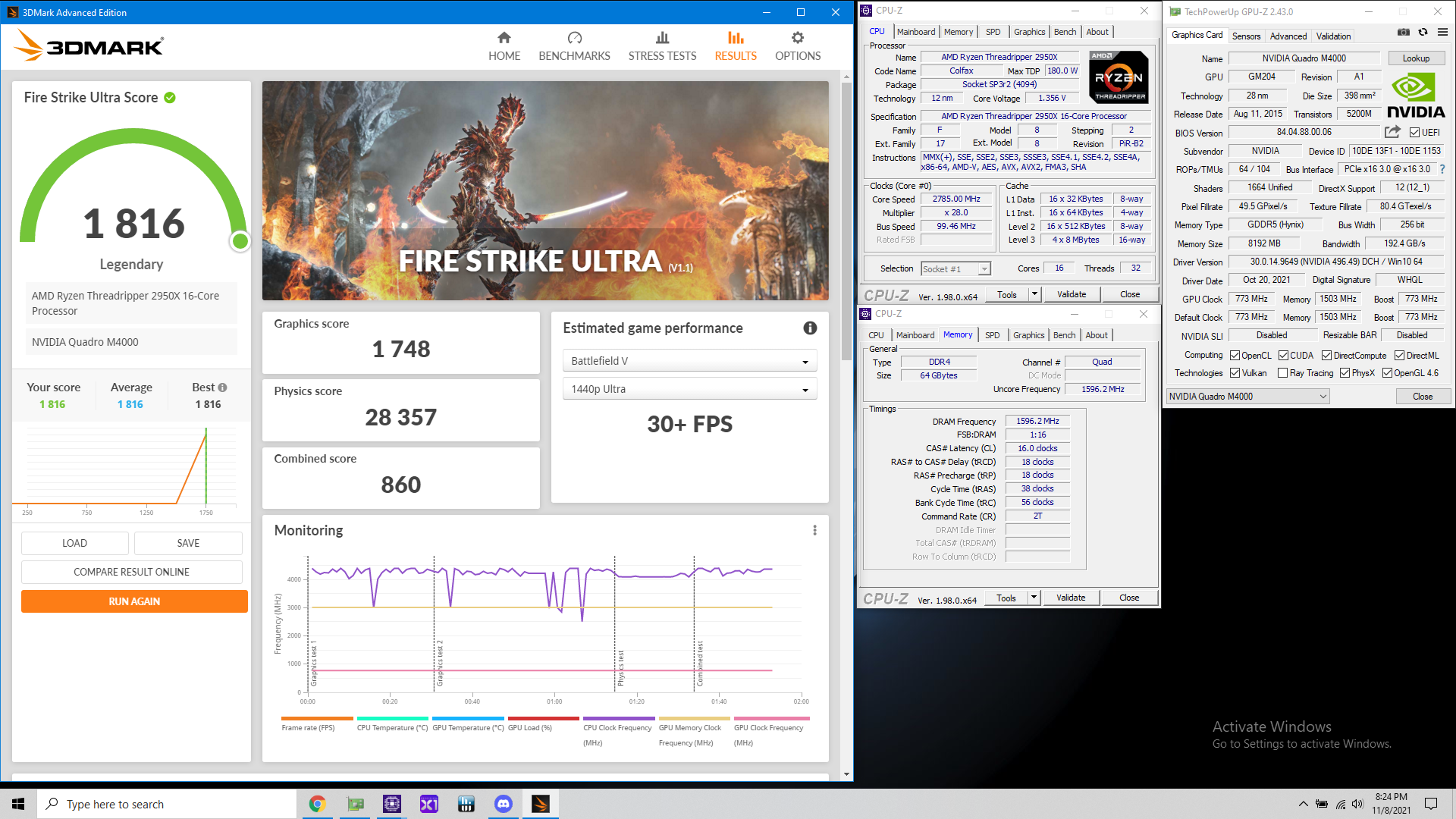
Task: Click COMPARE RESULT ONLINE button
Action: click(131, 573)
